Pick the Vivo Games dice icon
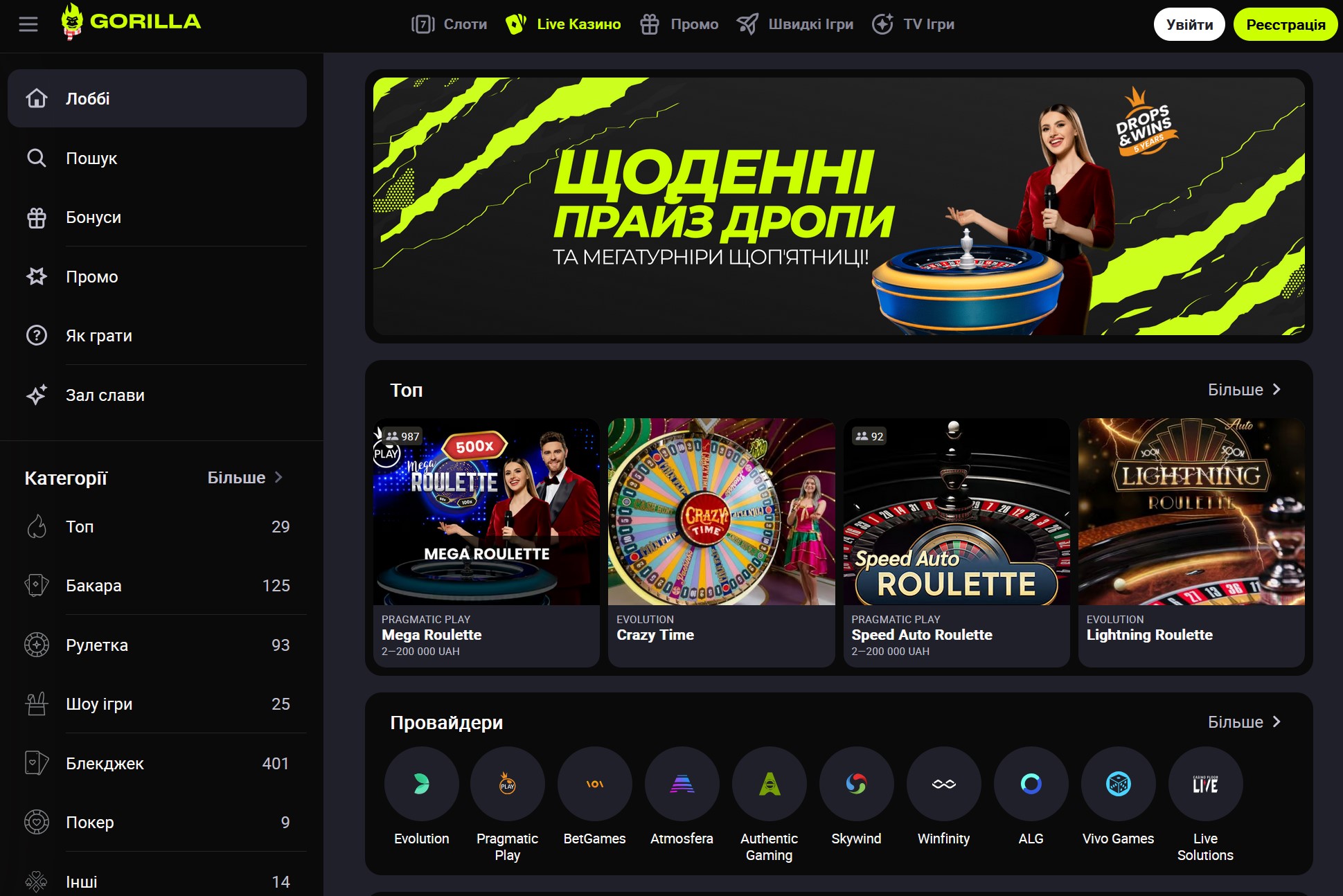1343x896 pixels. [x=1118, y=784]
